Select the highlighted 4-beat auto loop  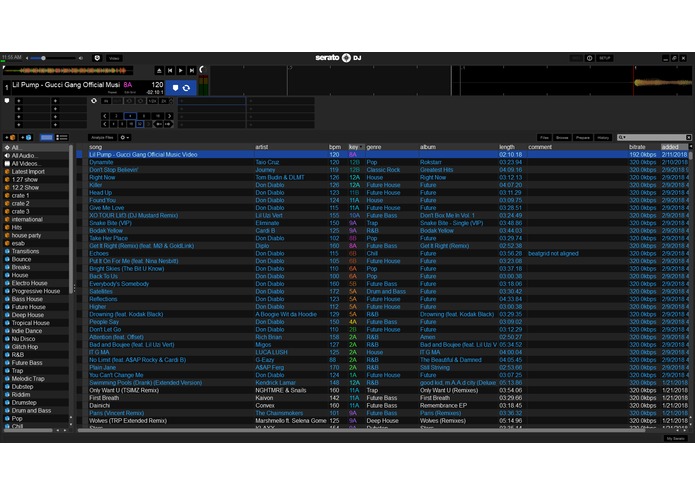pyautogui.click(x=130, y=116)
